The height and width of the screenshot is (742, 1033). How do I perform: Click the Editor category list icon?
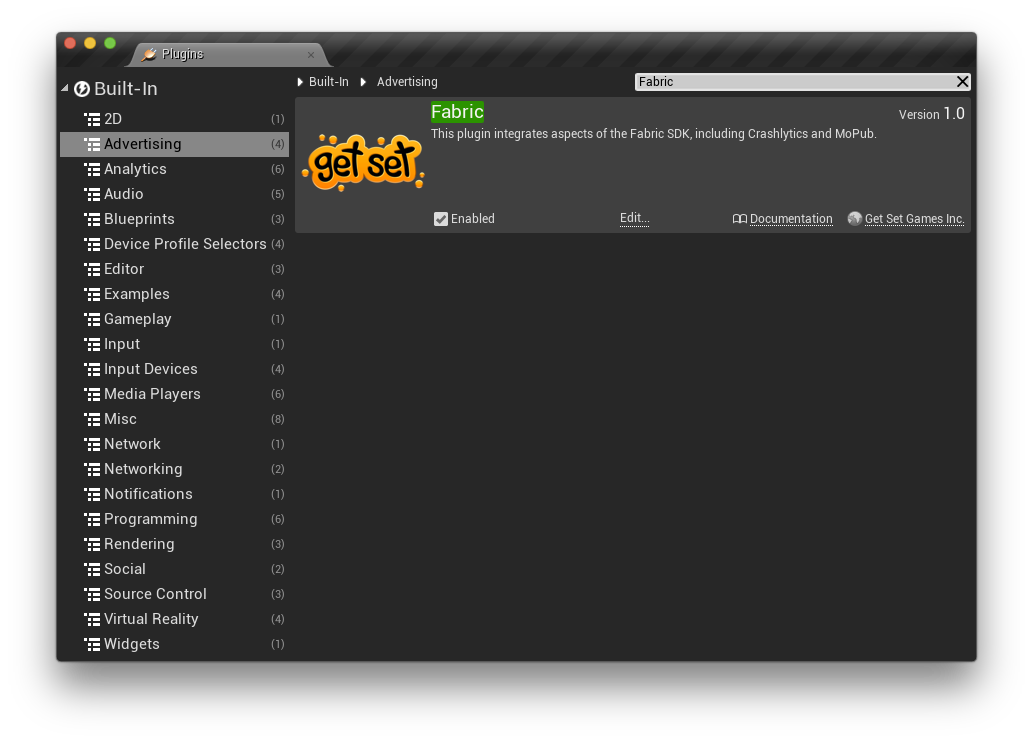coord(92,270)
